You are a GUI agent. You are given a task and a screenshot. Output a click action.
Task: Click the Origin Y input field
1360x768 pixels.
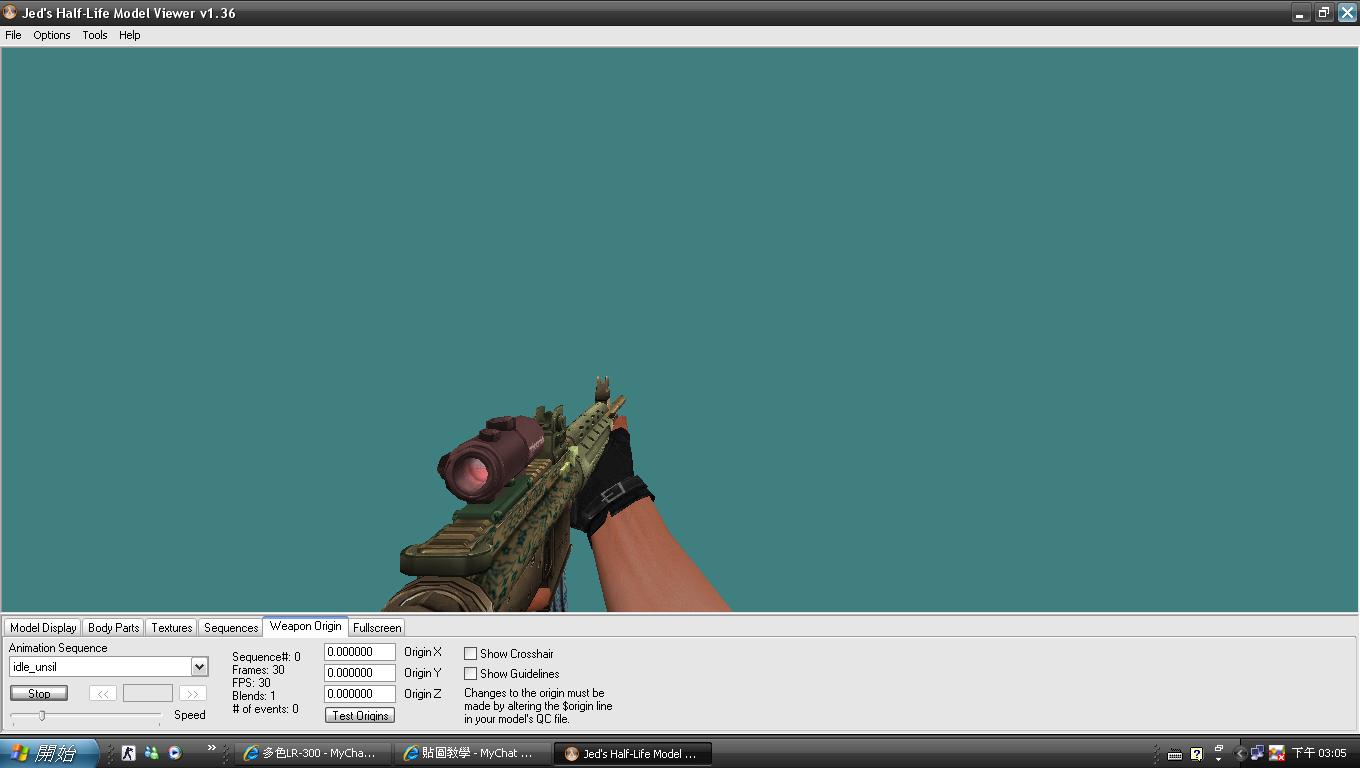tap(360, 673)
